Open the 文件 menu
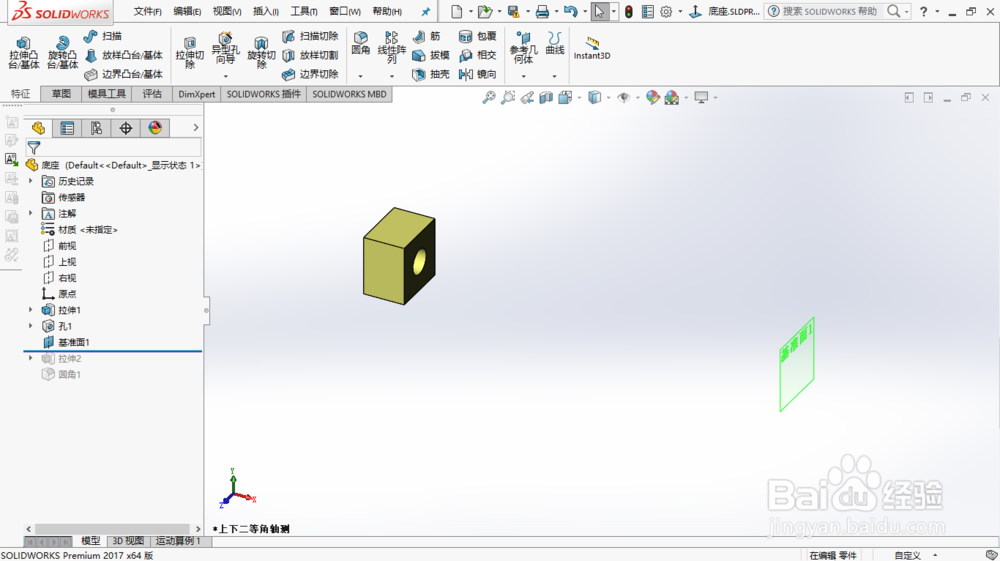Image resolution: width=1000 pixels, height=561 pixels. tap(147, 11)
